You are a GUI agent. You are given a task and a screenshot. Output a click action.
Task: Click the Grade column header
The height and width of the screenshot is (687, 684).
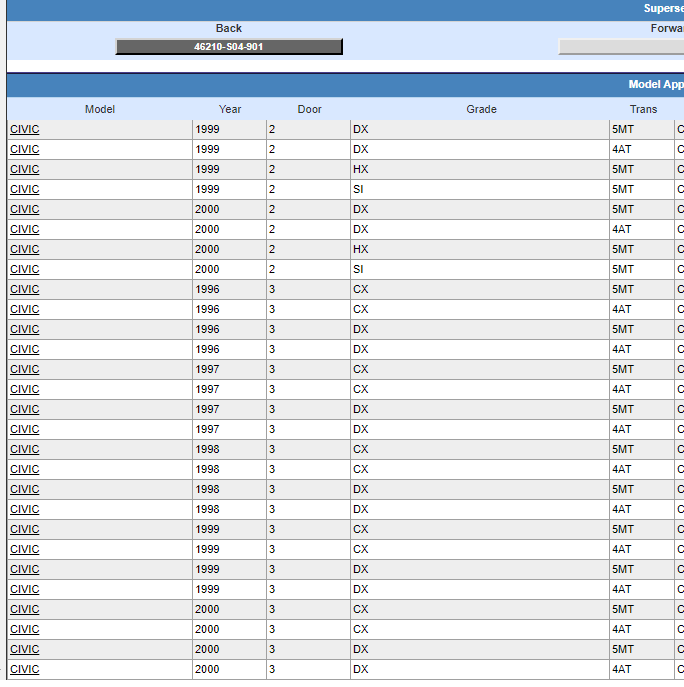pos(481,109)
